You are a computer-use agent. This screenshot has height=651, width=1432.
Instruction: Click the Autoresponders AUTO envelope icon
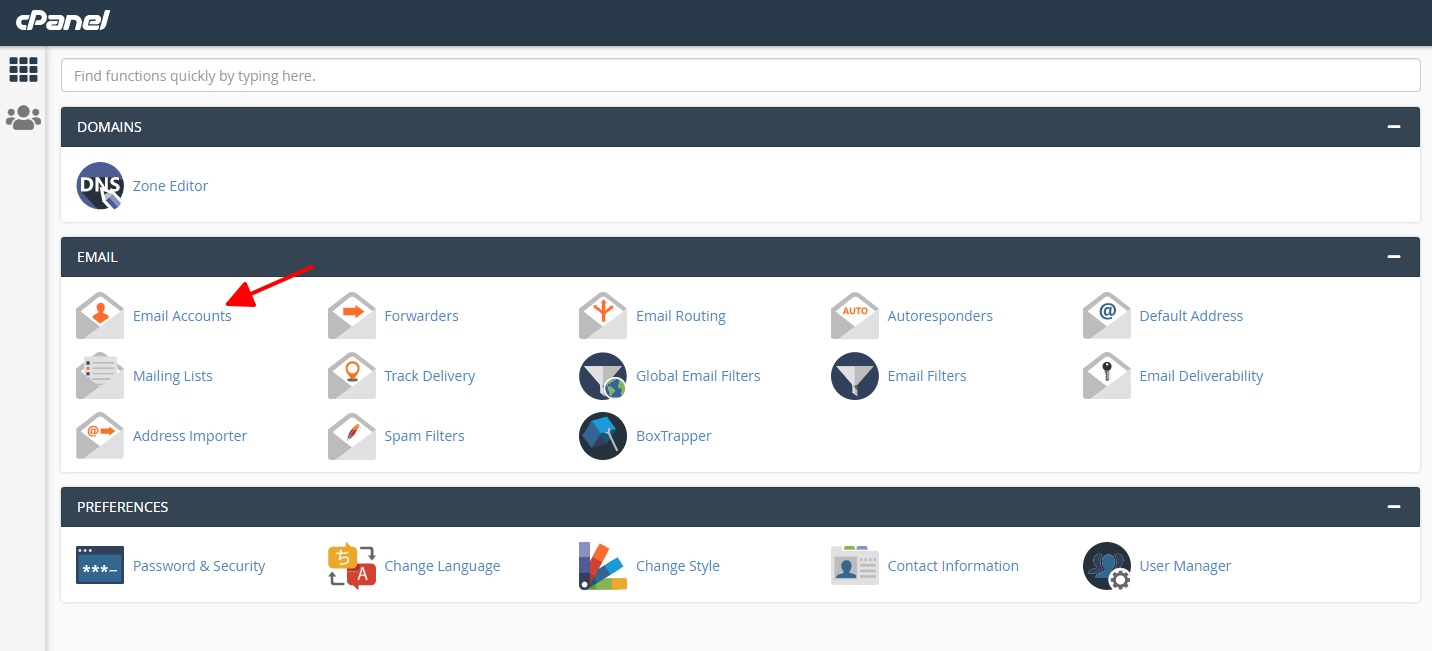click(x=855, y=316)
